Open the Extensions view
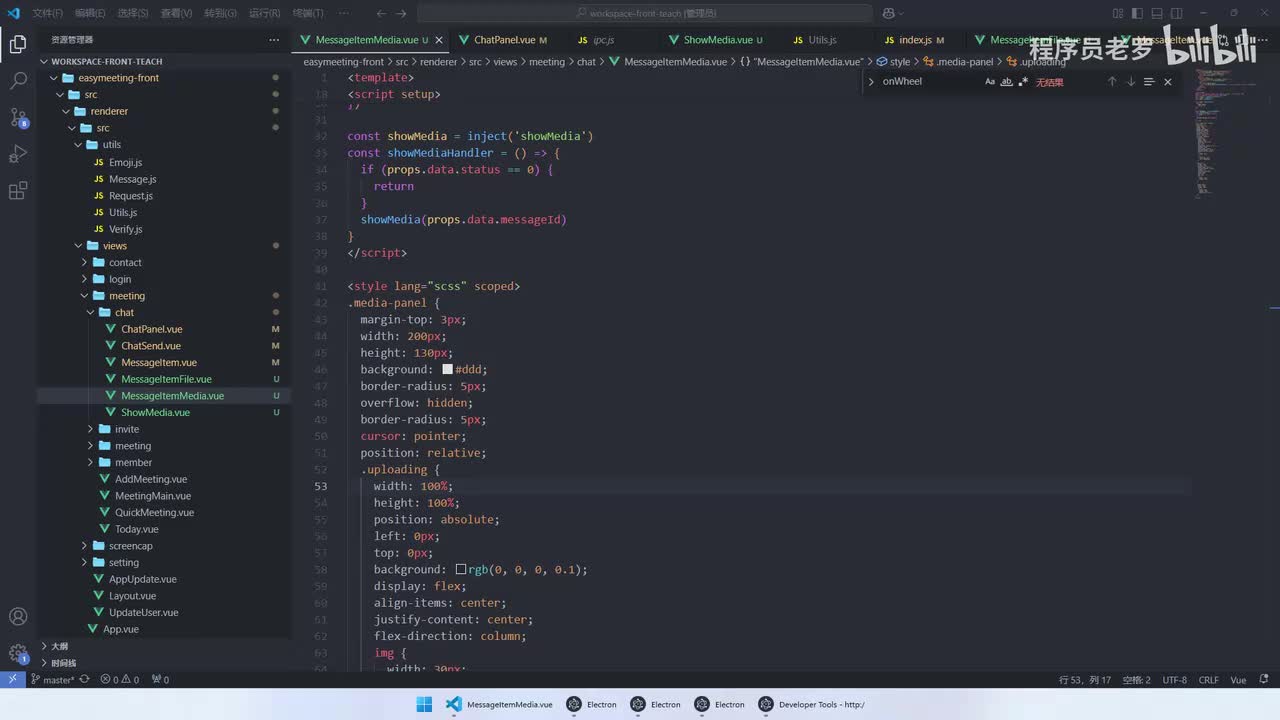1280x720 pixels. click(x=18, y=190)
